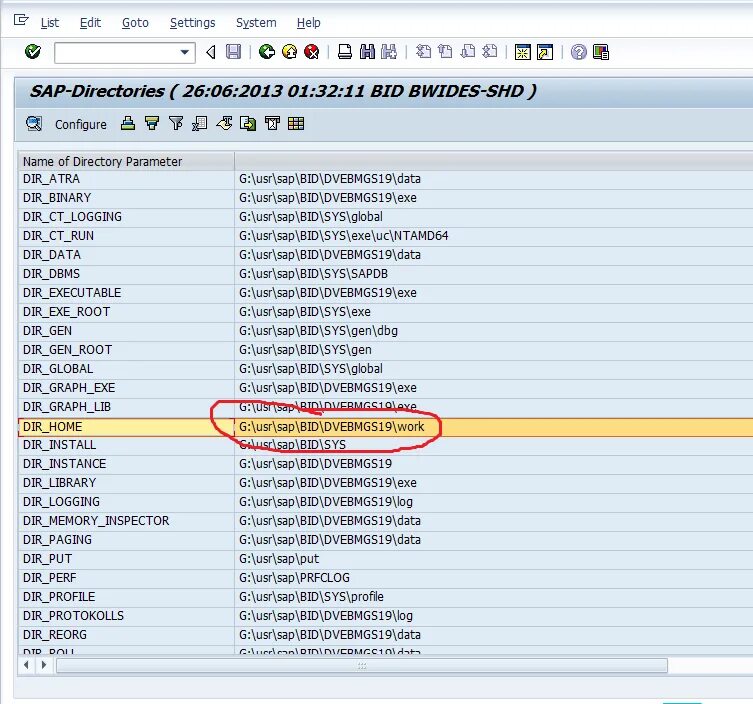The image size is (753, 704).
Task: Click the Configure button
Action: pos(81,124)
